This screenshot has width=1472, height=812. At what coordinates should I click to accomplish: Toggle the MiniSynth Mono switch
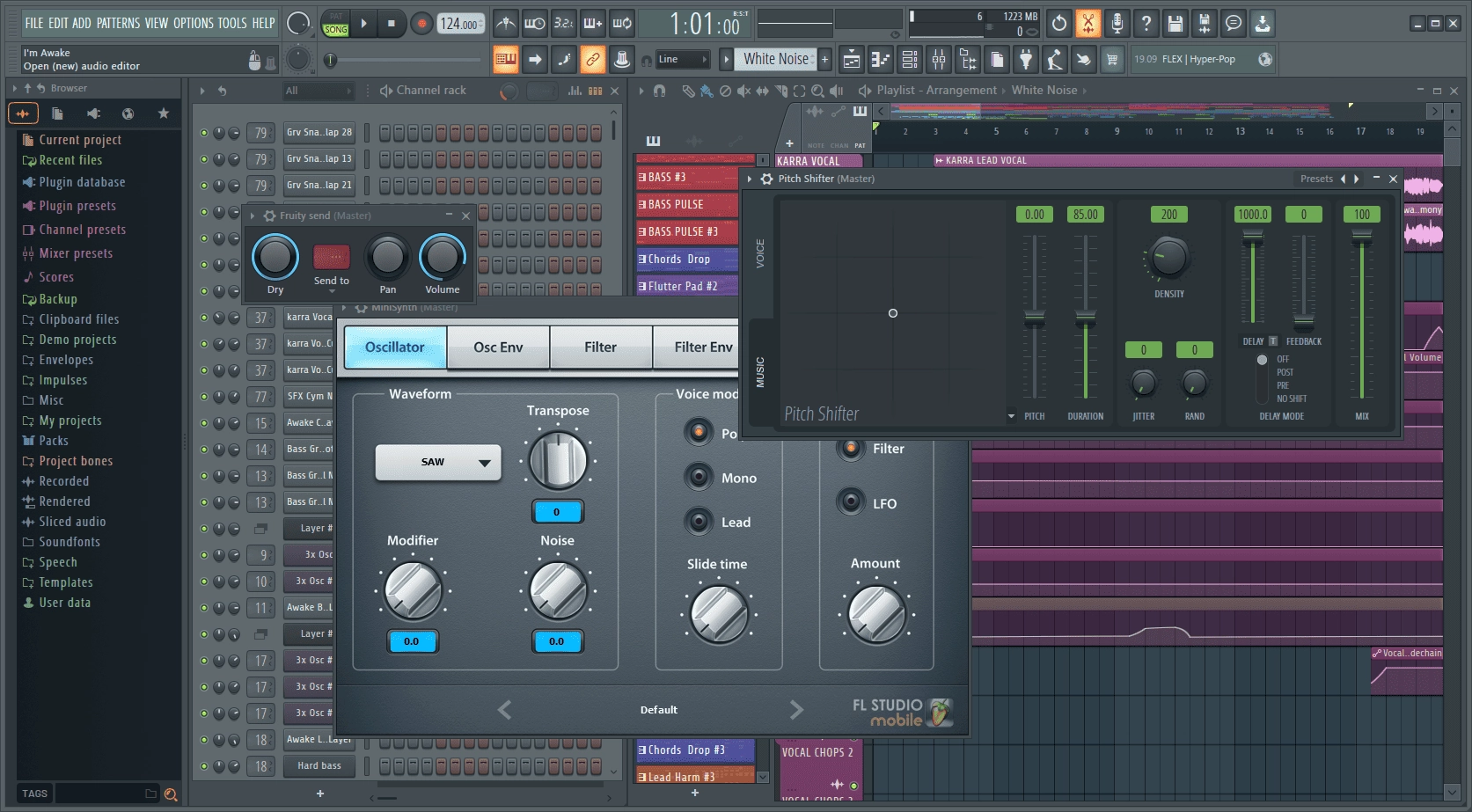[699, 477]
